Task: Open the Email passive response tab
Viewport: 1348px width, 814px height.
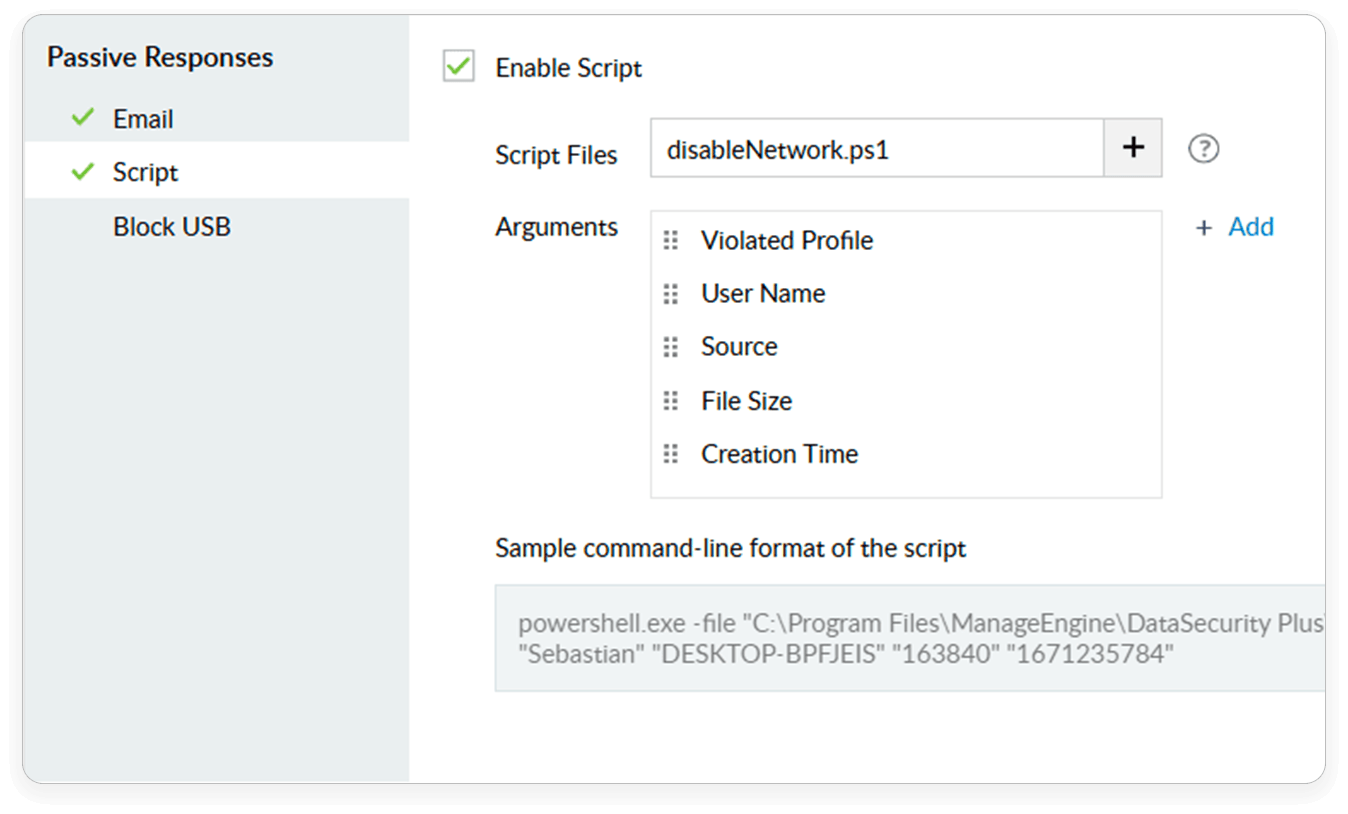Action: pos(216,118)
